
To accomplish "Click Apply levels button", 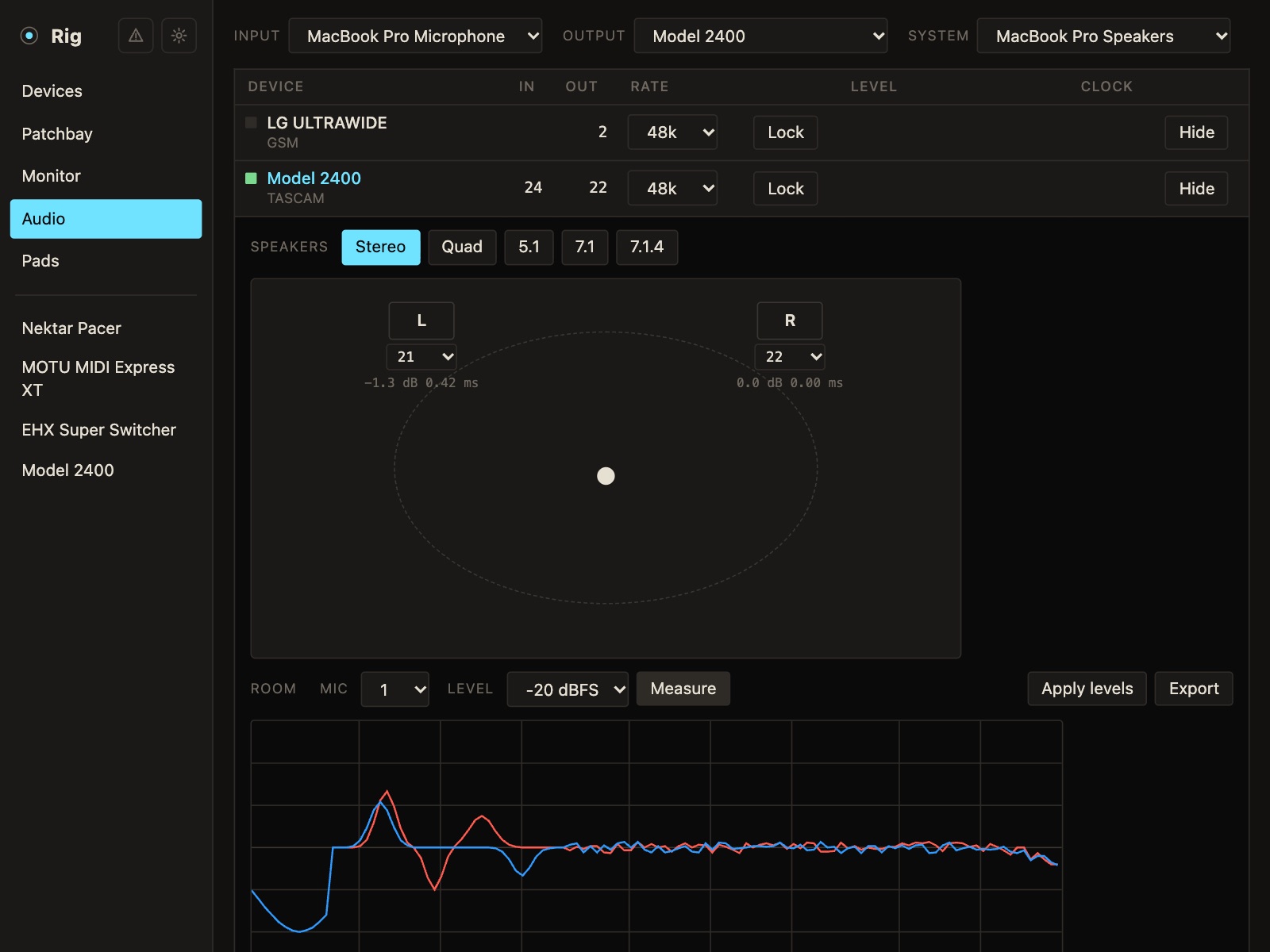I will click(1087, 689).
